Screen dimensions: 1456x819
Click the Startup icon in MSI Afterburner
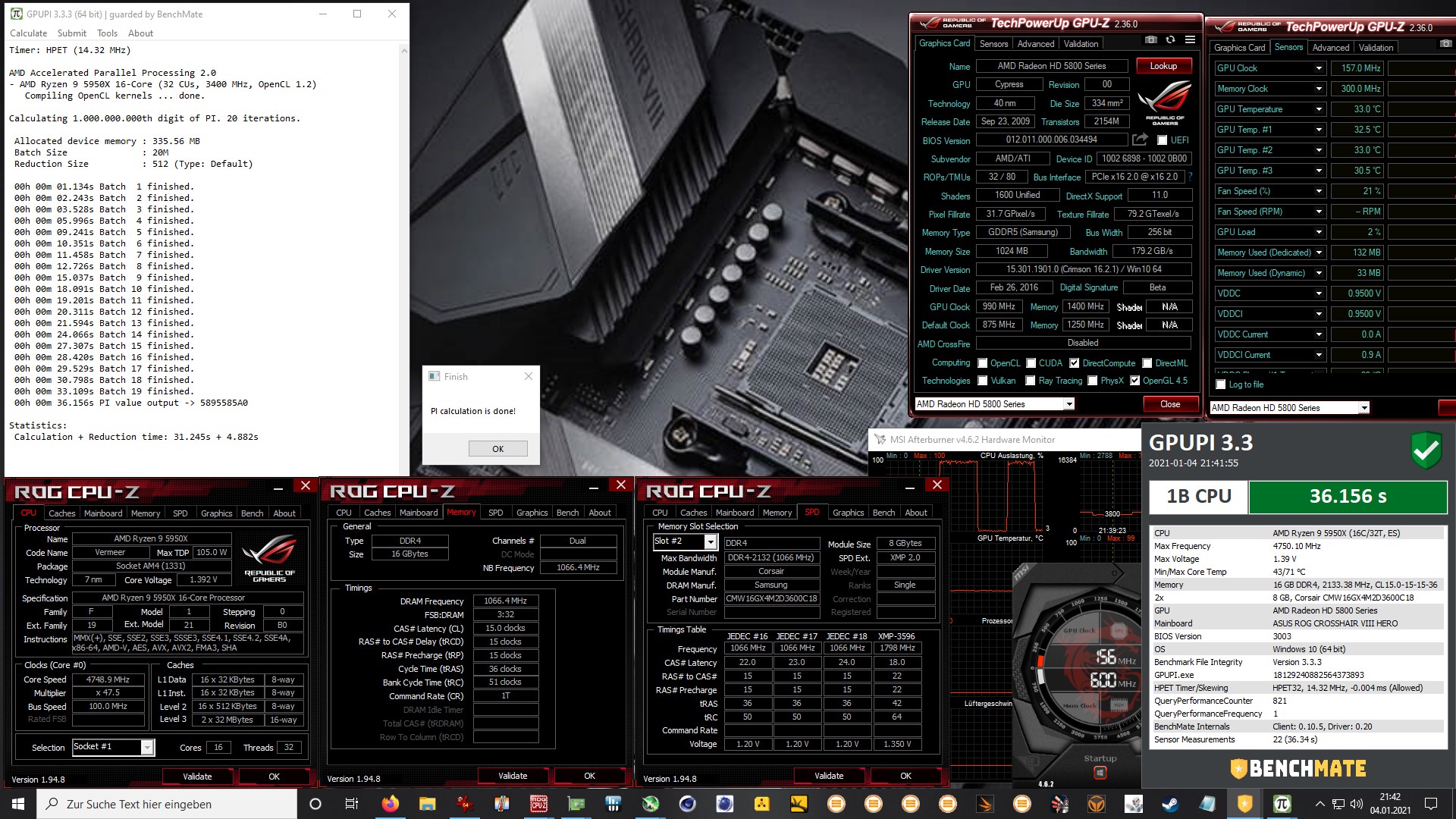point(1100,773)
